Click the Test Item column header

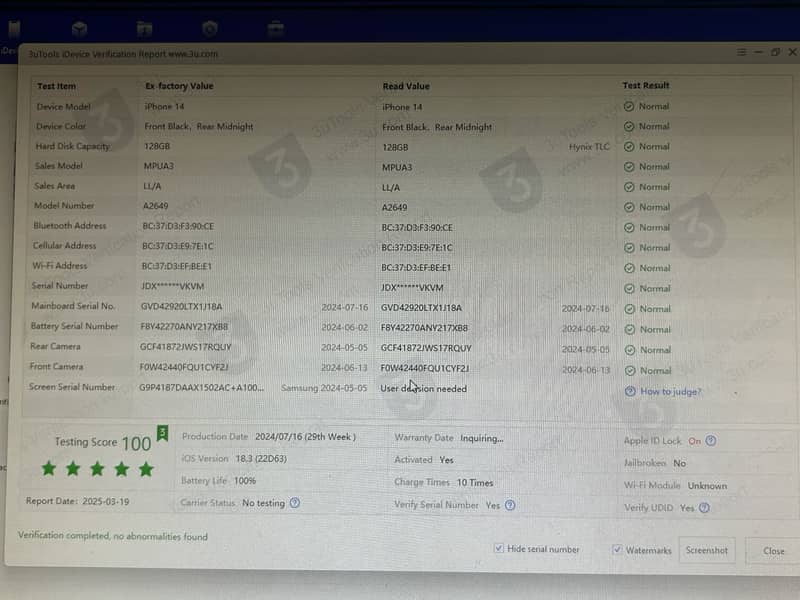pyautogui.click(x=56, y=86)
